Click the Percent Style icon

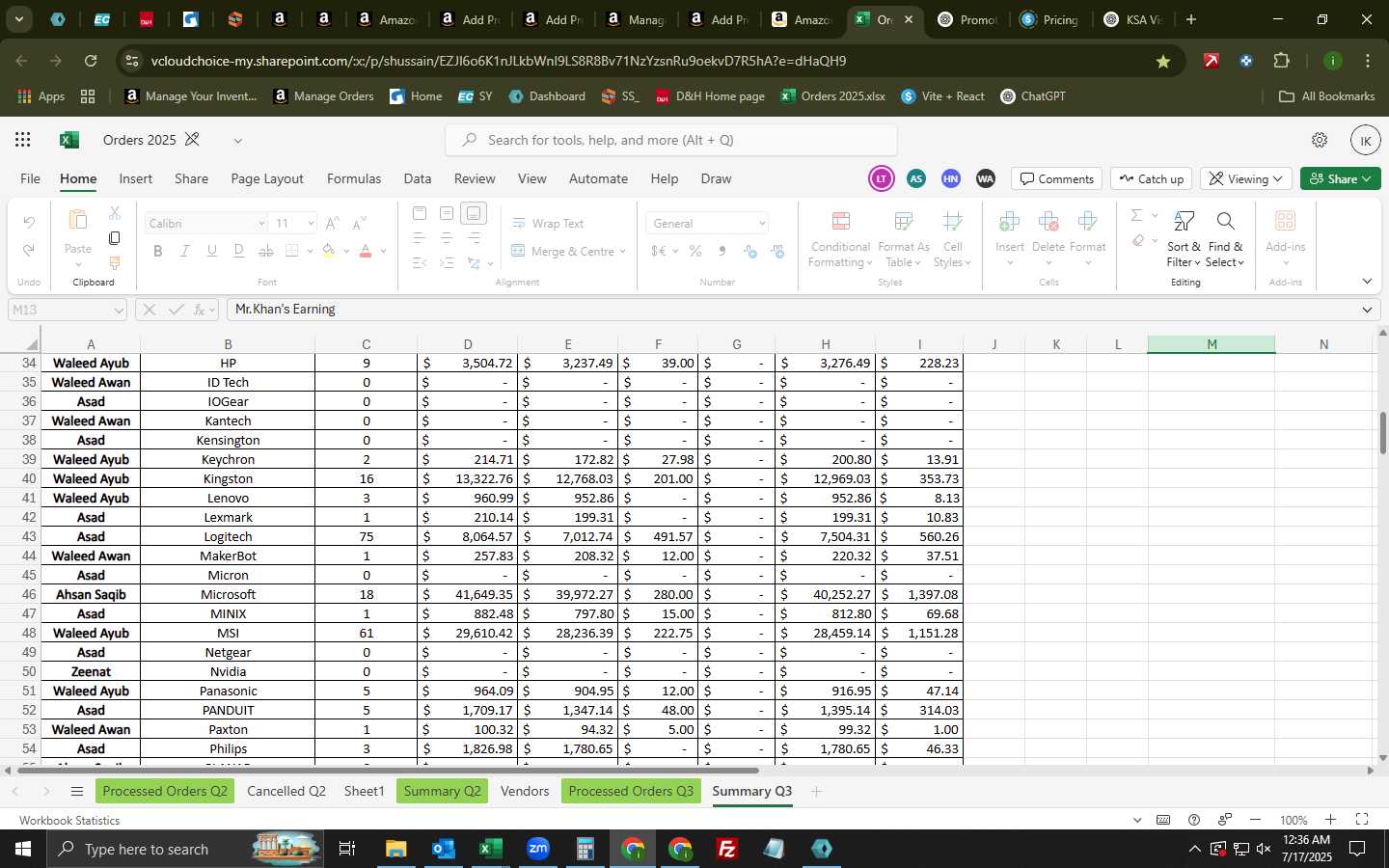[694, 251]
